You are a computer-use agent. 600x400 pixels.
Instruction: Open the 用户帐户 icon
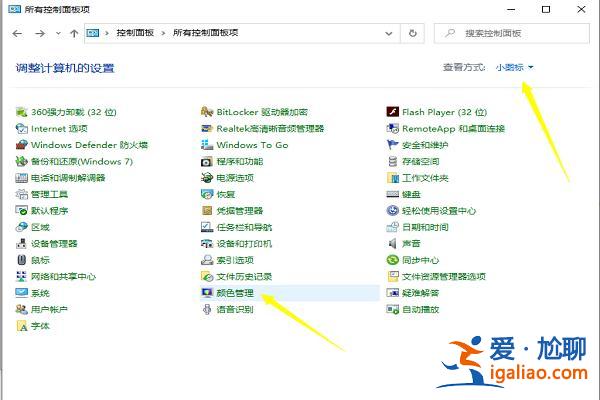21,310
